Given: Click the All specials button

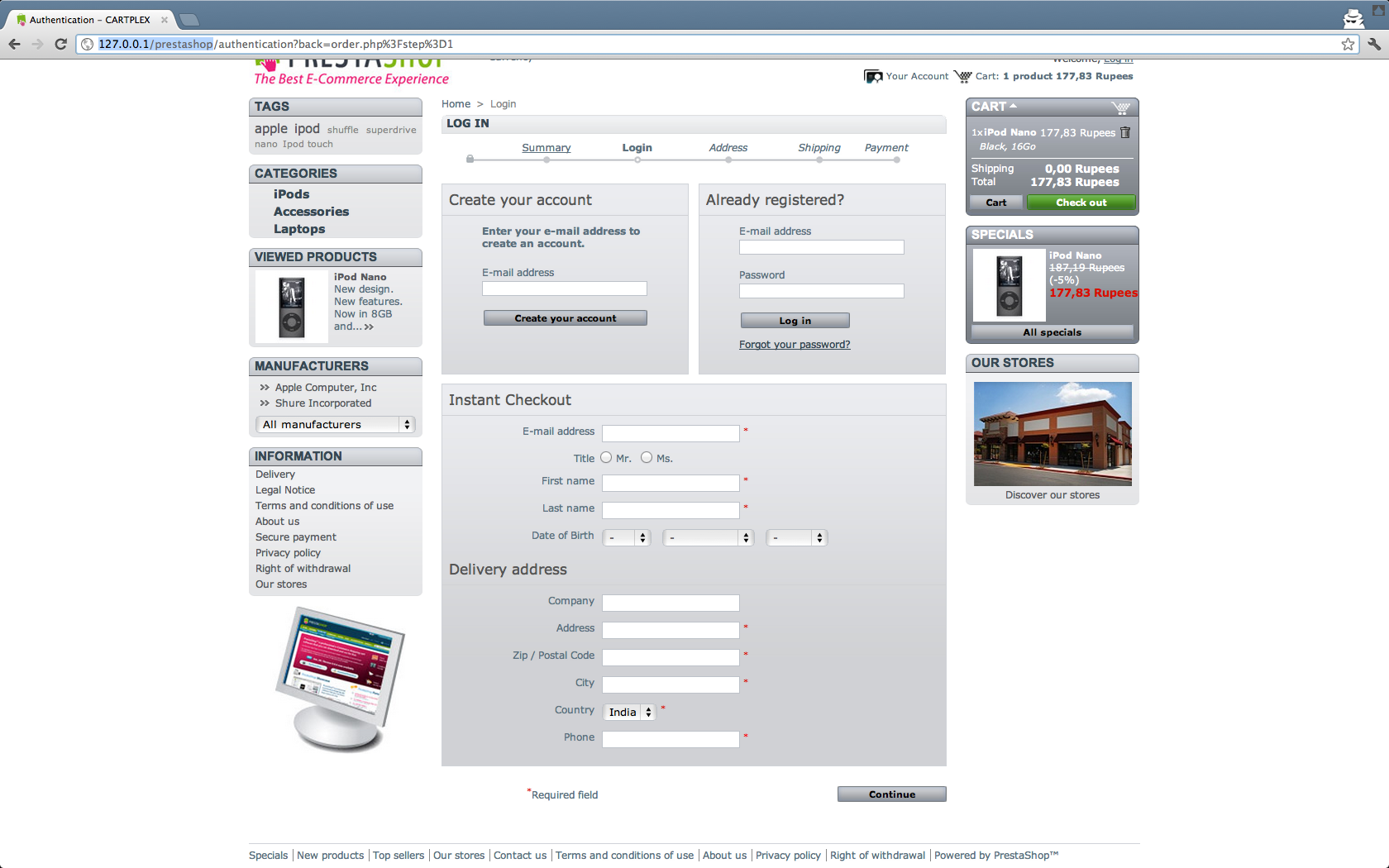Looking at the screenshot, I should point(1052,332).
